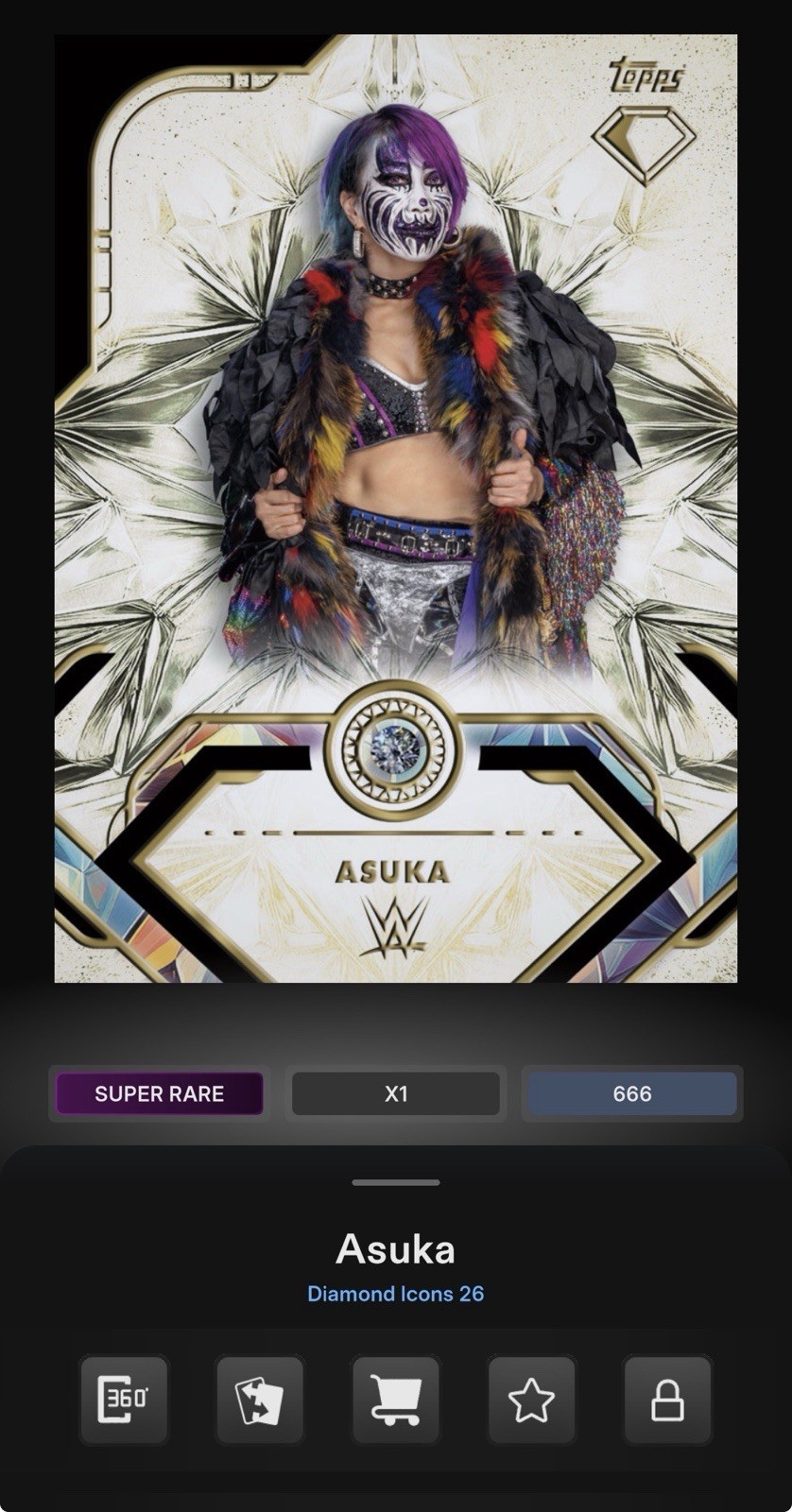Open the Diamond Icons 26 set link

coord(396,1293)
